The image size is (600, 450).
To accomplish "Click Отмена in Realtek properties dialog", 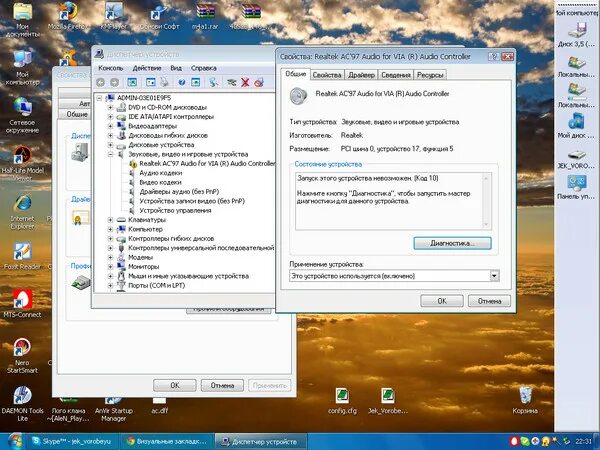I will (489, 301).
